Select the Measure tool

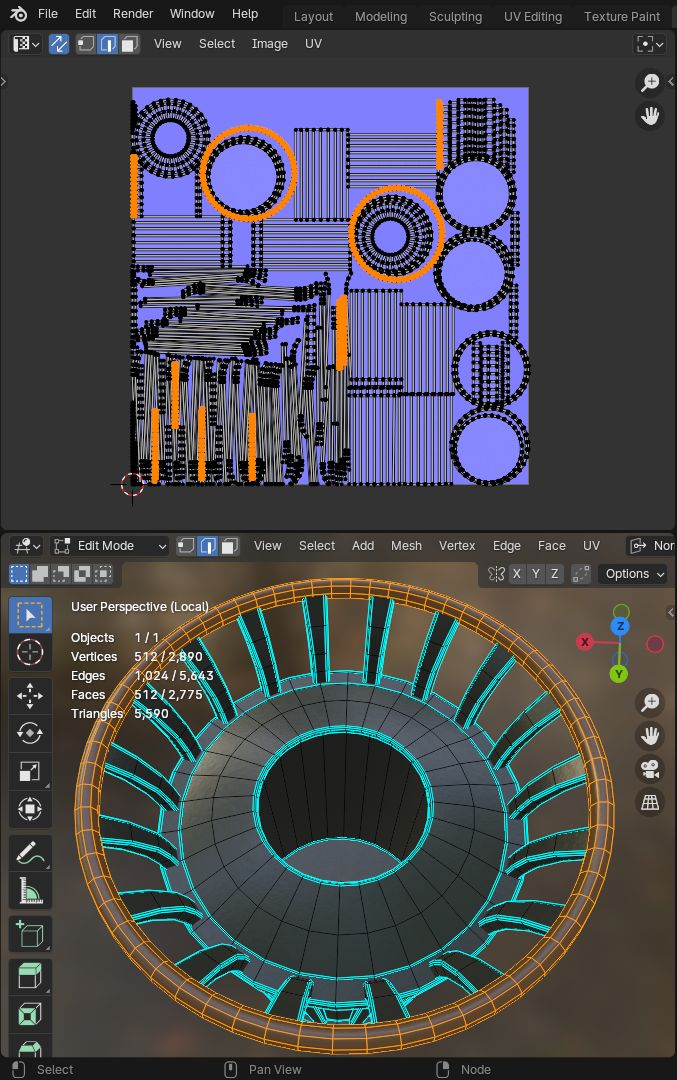click(30, 891)
